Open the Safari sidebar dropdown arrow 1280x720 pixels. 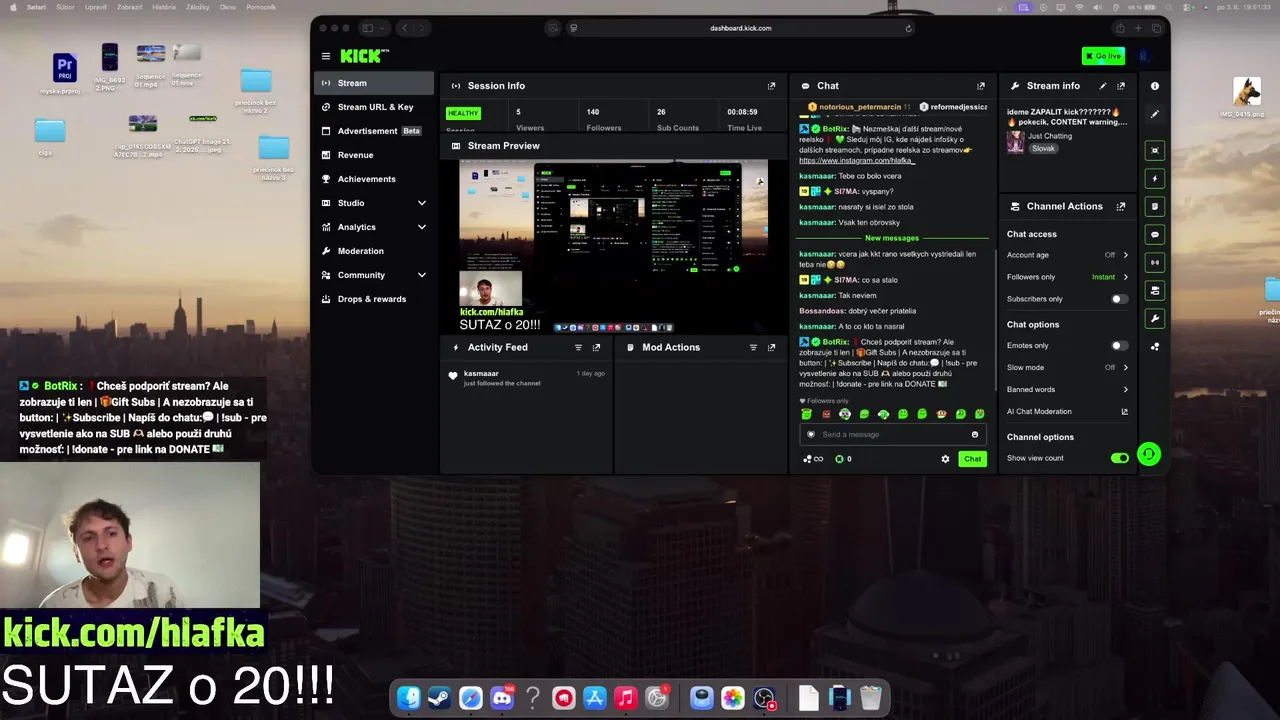[381, 28]
